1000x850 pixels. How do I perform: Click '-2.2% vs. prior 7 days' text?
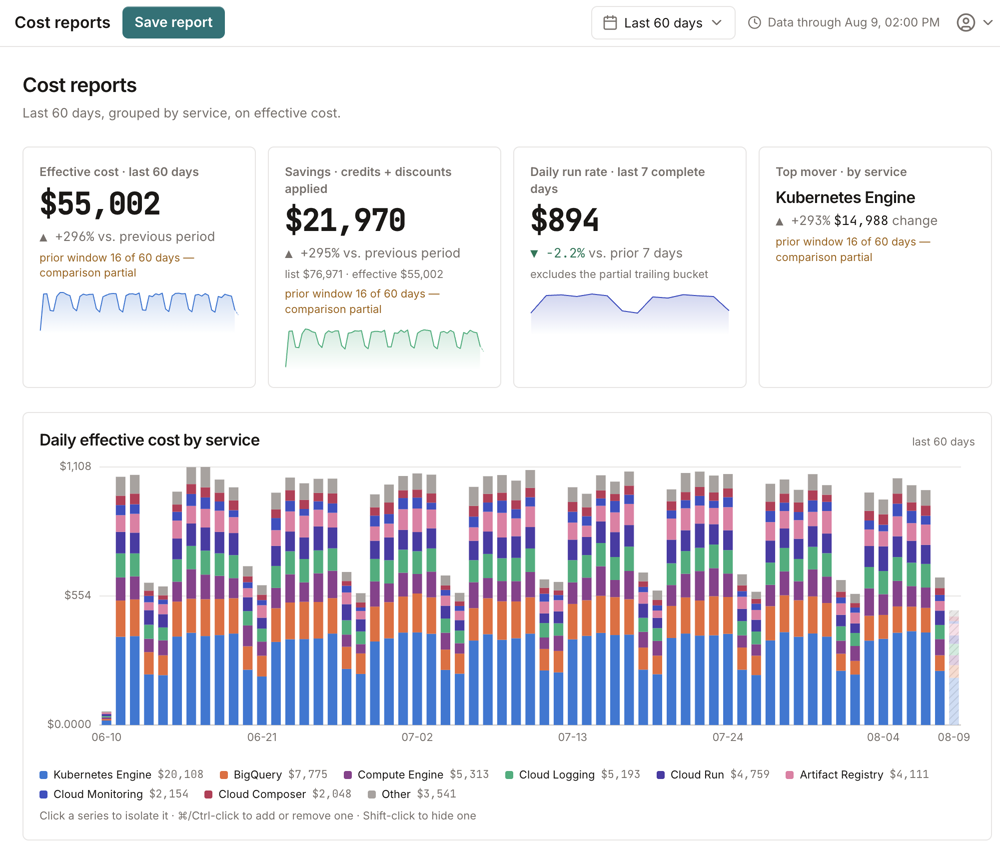click(606, 253)
